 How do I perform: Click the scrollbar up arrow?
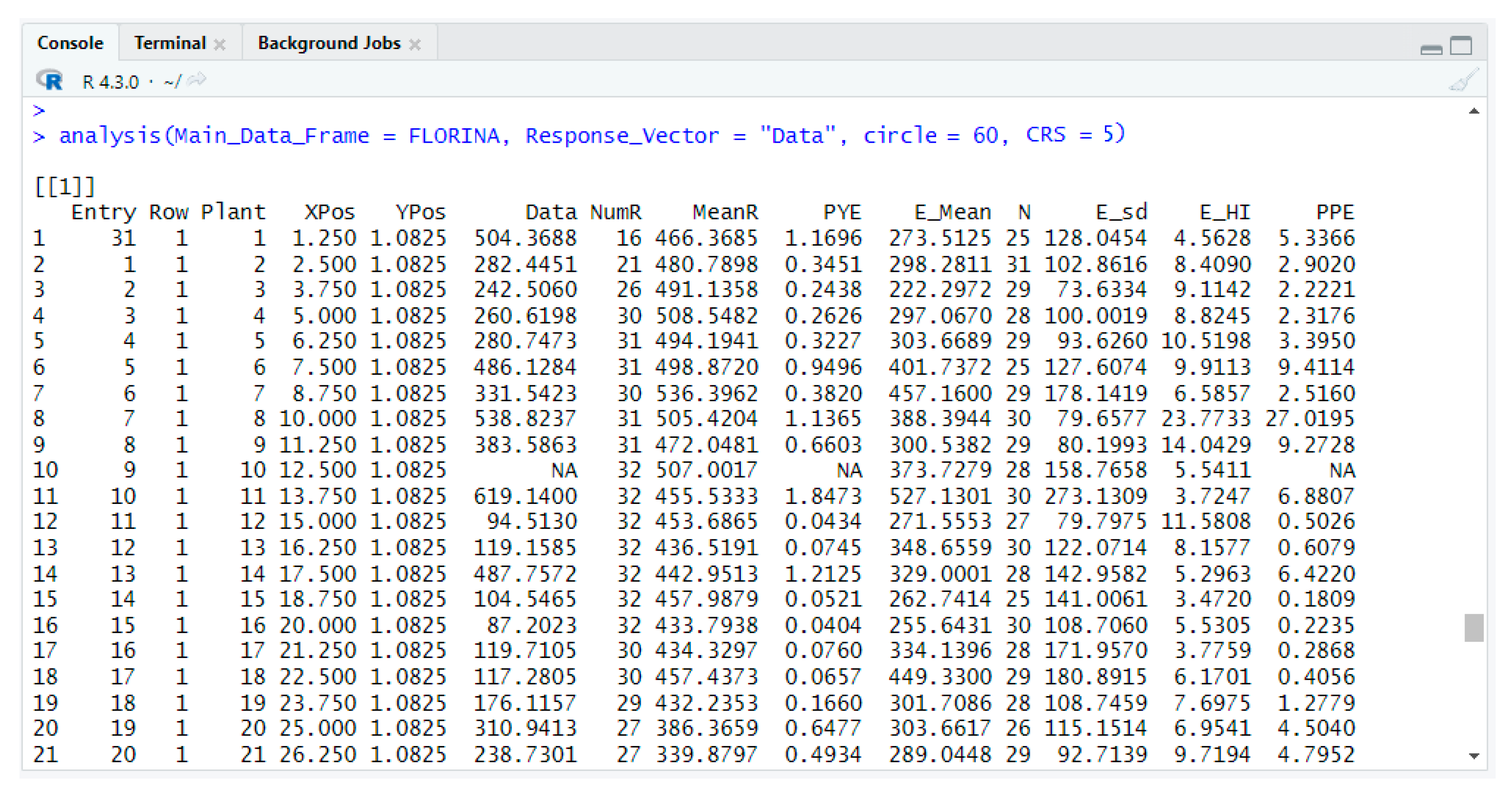coord(1474,111)
